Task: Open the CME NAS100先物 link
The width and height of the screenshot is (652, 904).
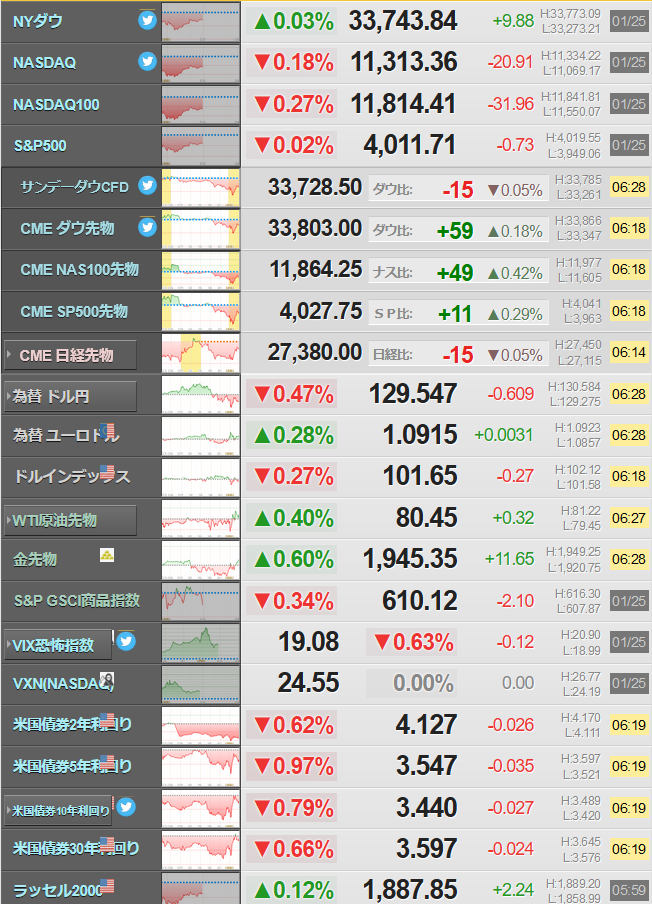Action: coord(80,269)
